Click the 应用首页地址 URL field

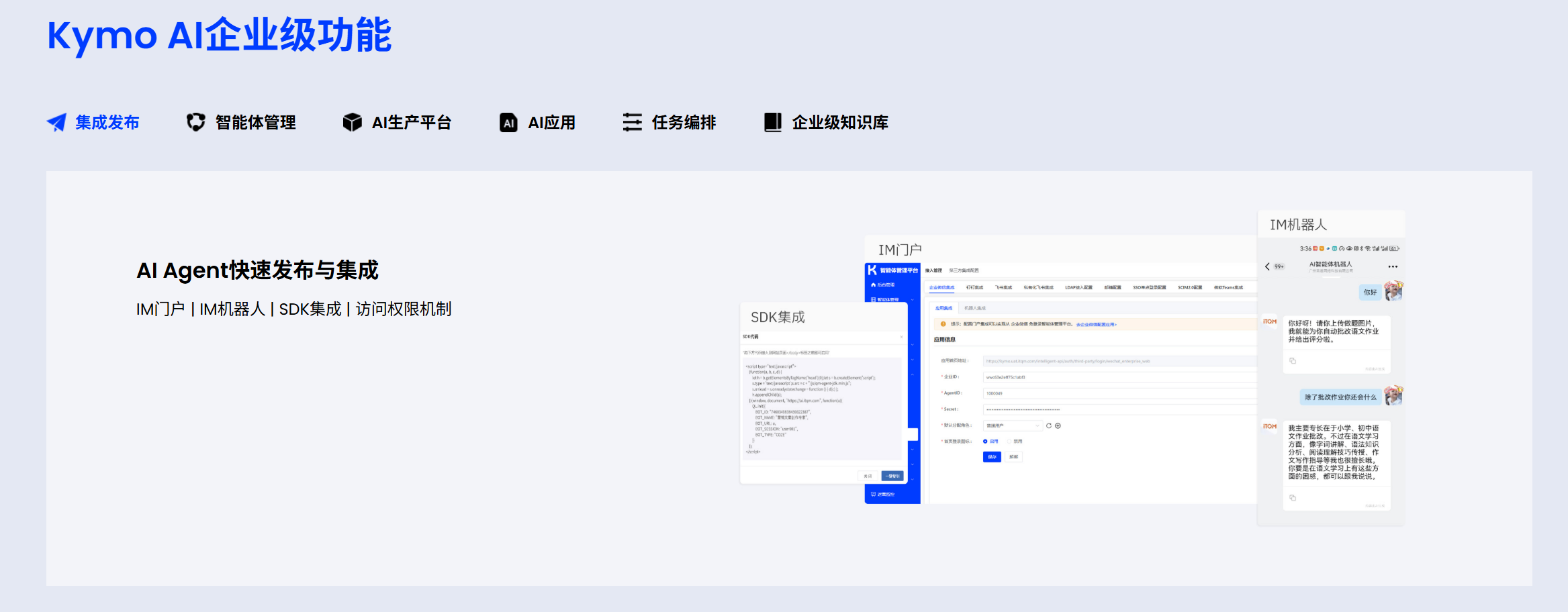click(1119, 361)
